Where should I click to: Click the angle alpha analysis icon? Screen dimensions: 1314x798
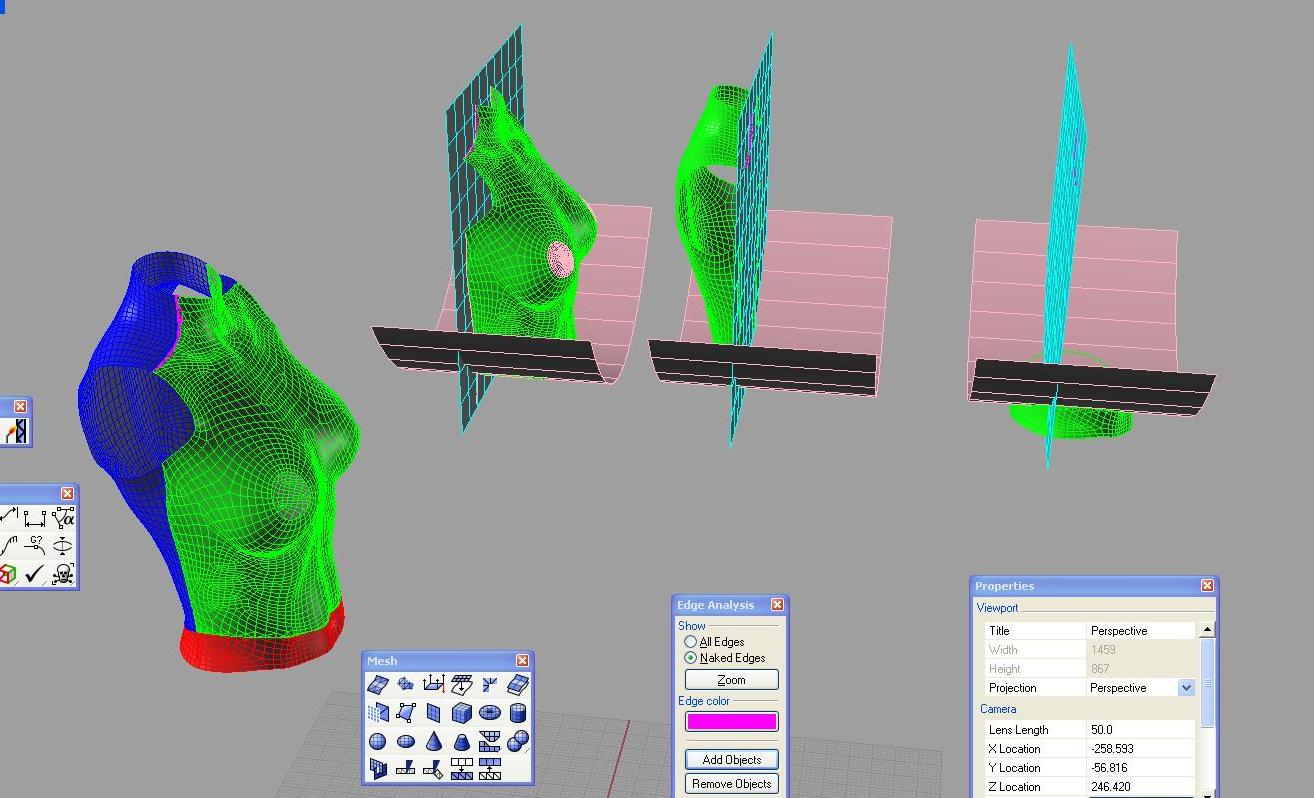(62, 518)
